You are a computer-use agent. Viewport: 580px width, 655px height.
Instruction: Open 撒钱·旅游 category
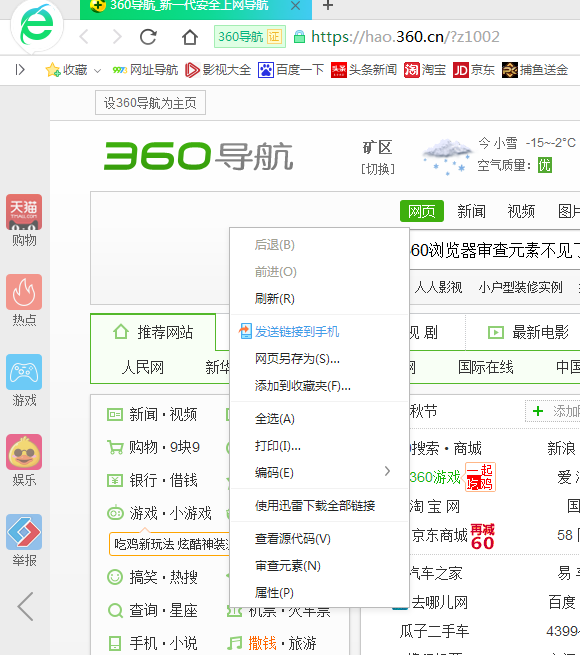(272, 643)
